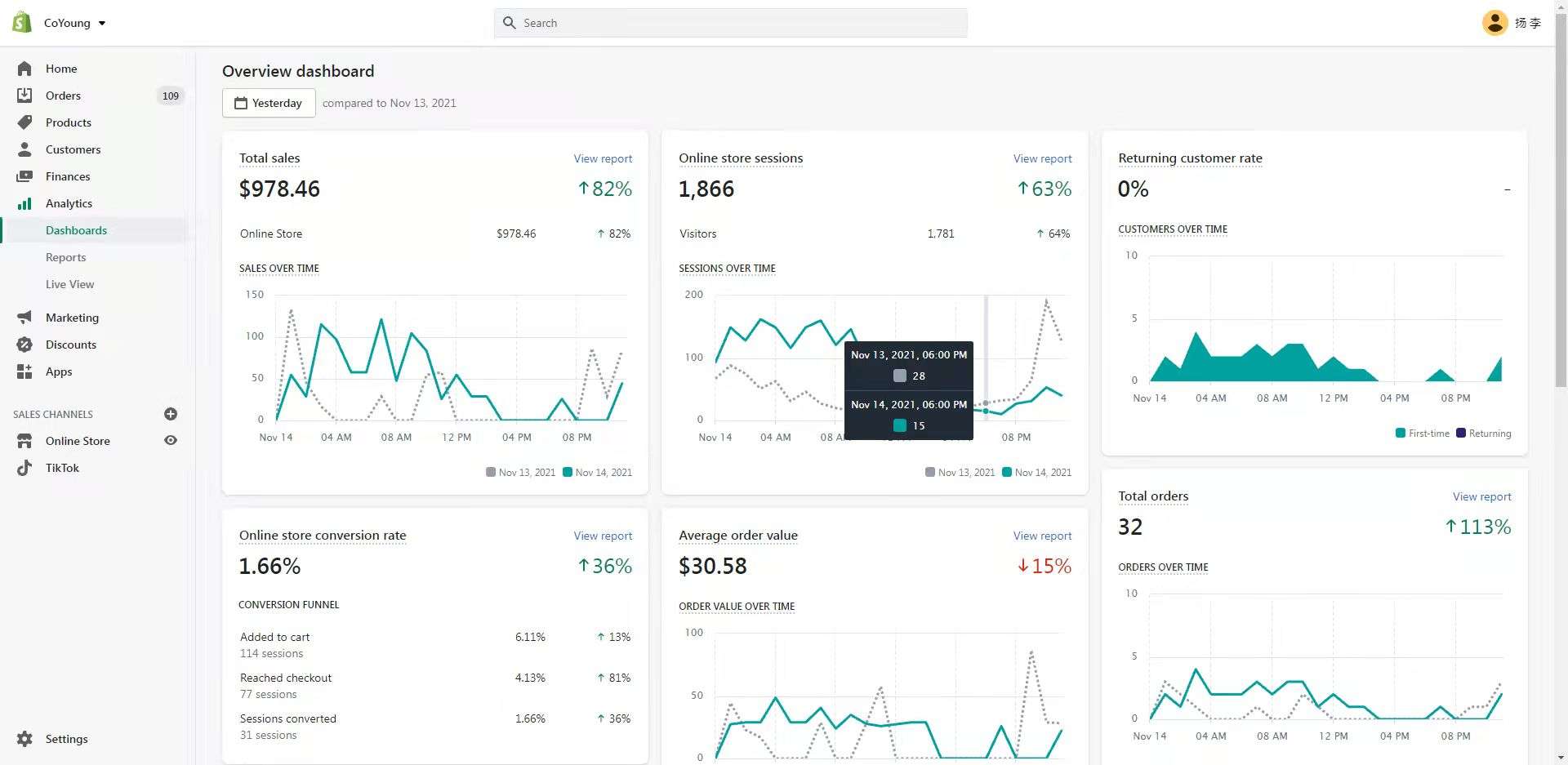Click the Shopify logo icon
The height and width of the screenshot is (765, 1568).
[22, 22]
